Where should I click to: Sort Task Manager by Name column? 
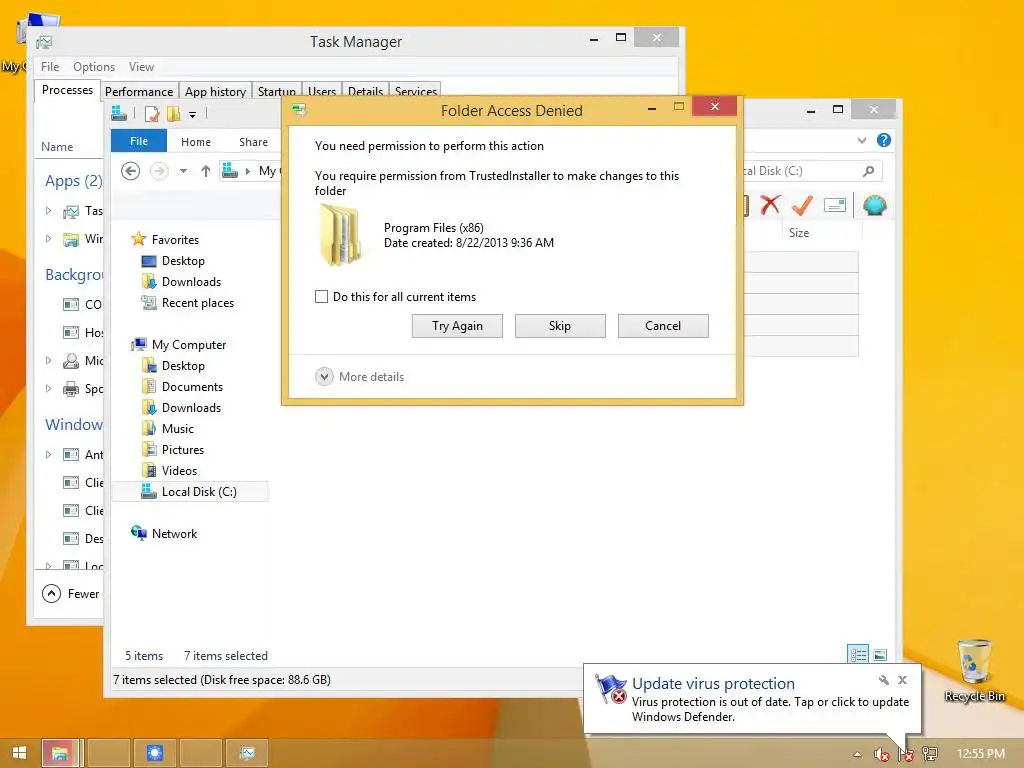(x=57, y=147)
